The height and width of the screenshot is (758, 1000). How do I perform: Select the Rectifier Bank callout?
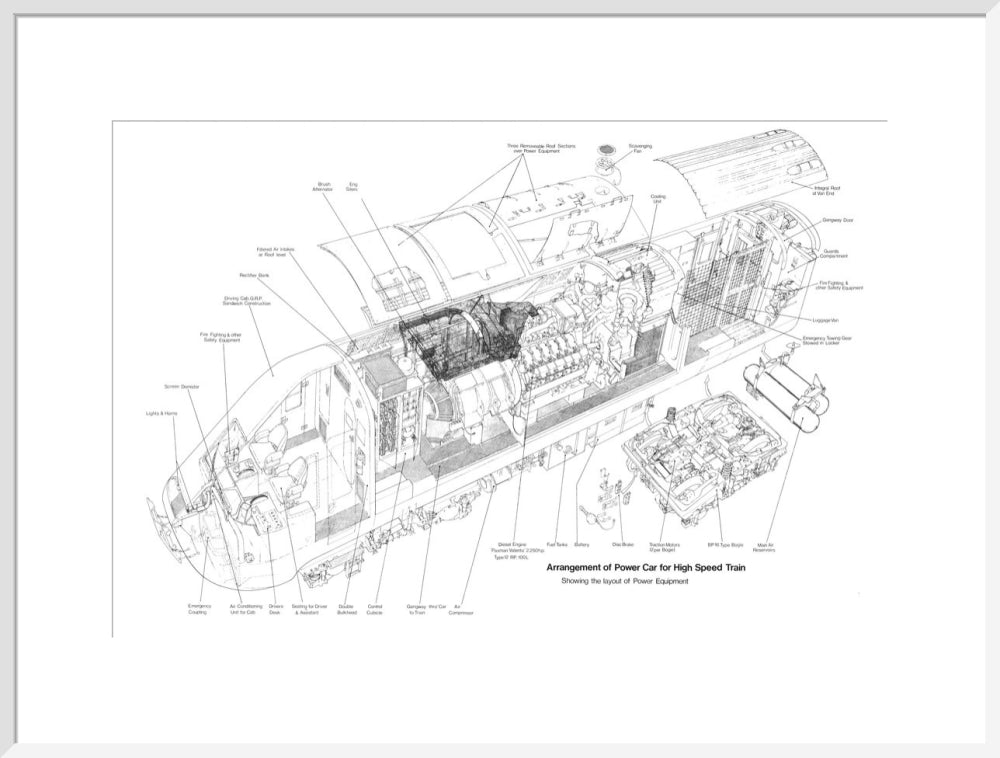pyautogui.click(x=255, y=274)
